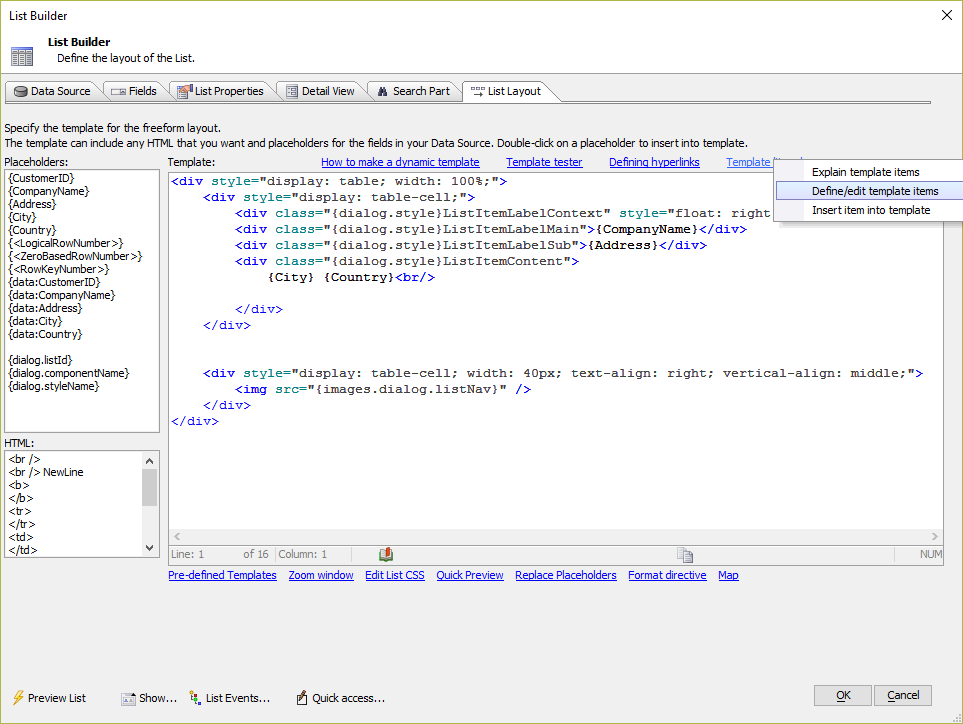Open List Events... button
The image size is (963, 724).
[x=230, y=698]
